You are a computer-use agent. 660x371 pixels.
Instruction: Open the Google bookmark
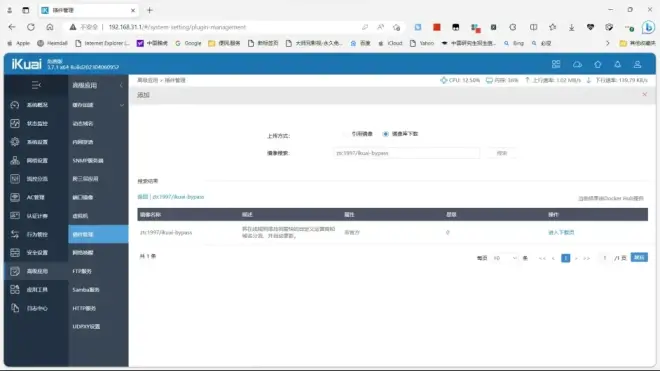coord(188,43)
